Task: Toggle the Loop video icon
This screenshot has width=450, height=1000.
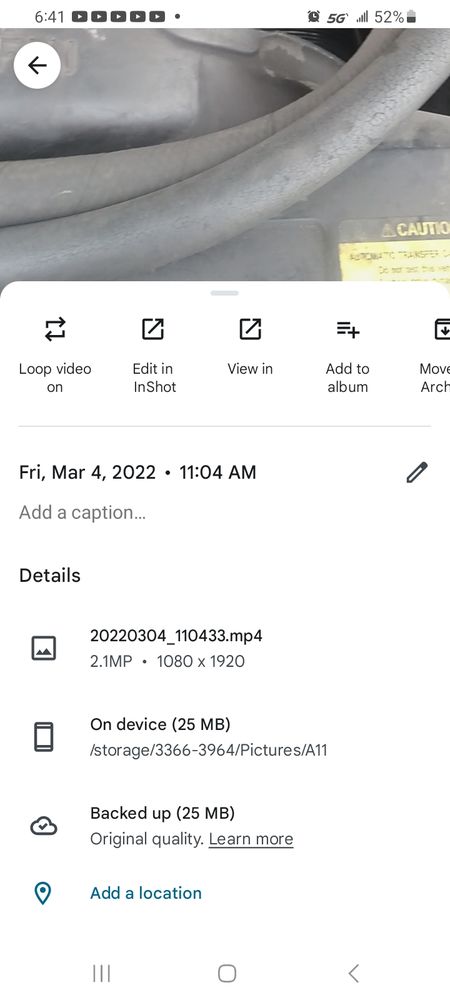Action: [55, 329]
